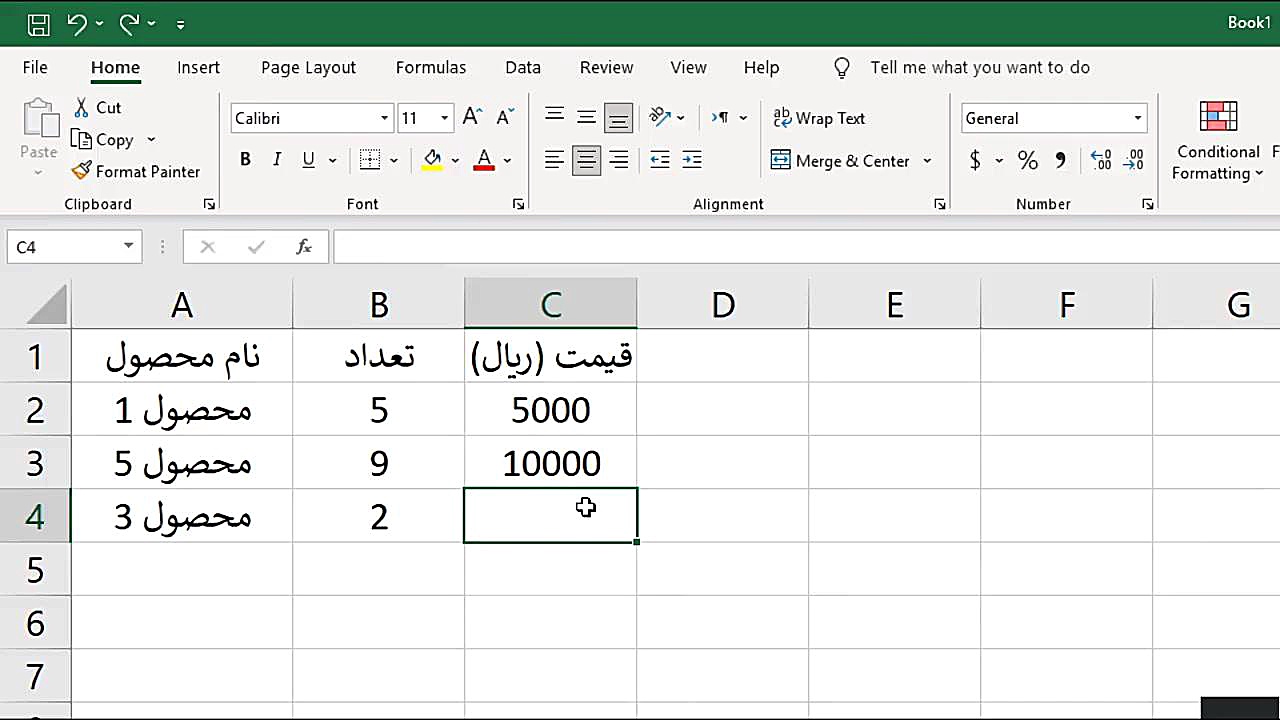The width and height of the screenshot is (1280, 720).
Task: Center cell text horizontally
Action: click(x=586, y=160)
